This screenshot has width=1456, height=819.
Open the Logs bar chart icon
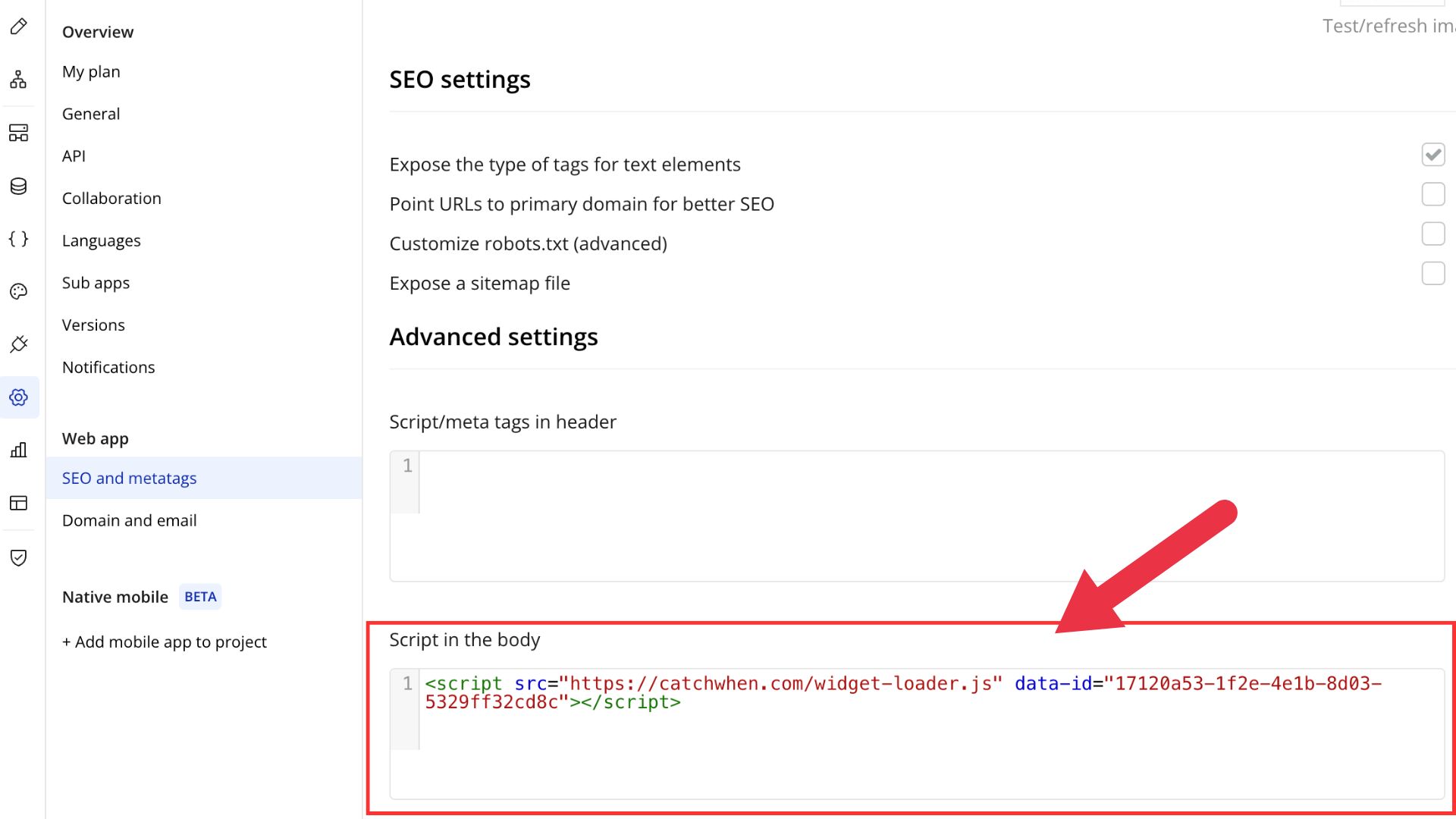pyautogui.click(x=19, y=450)
